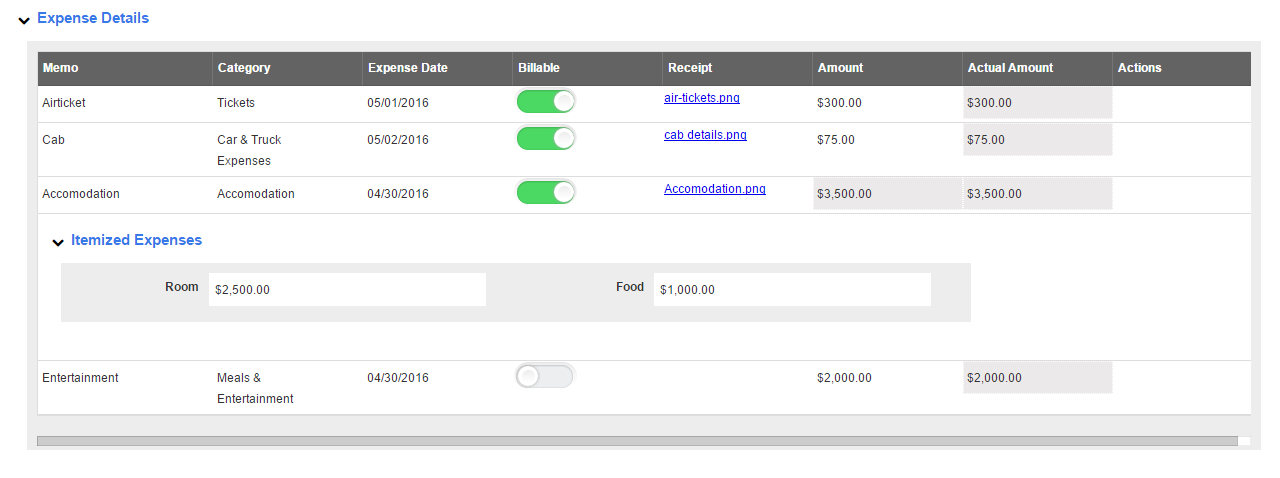Click the Room amount input field
Screen dimensions: 1280x478
point(346,290)
